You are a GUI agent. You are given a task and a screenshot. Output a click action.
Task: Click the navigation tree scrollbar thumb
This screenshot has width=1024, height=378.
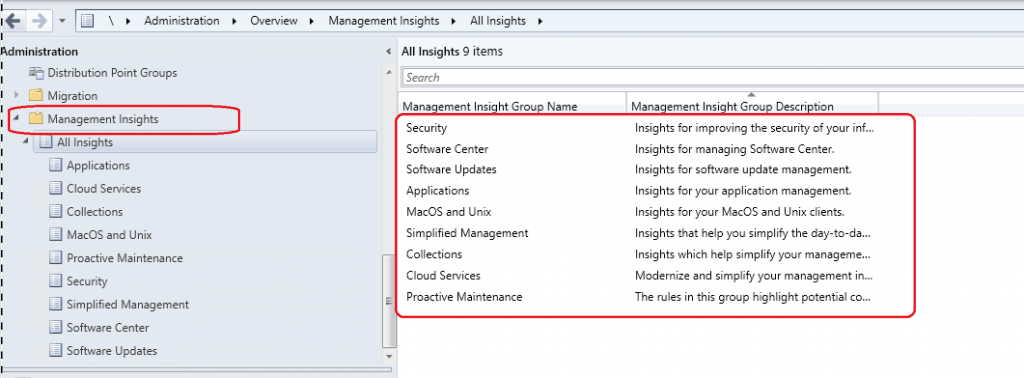(389, 300)
